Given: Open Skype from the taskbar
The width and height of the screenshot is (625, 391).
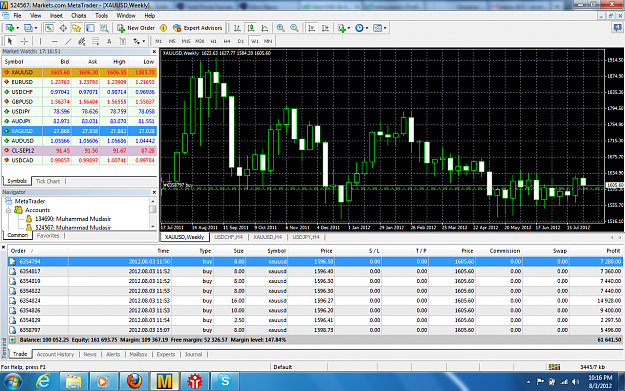Looking at the screenshot, I should [225, 381].
